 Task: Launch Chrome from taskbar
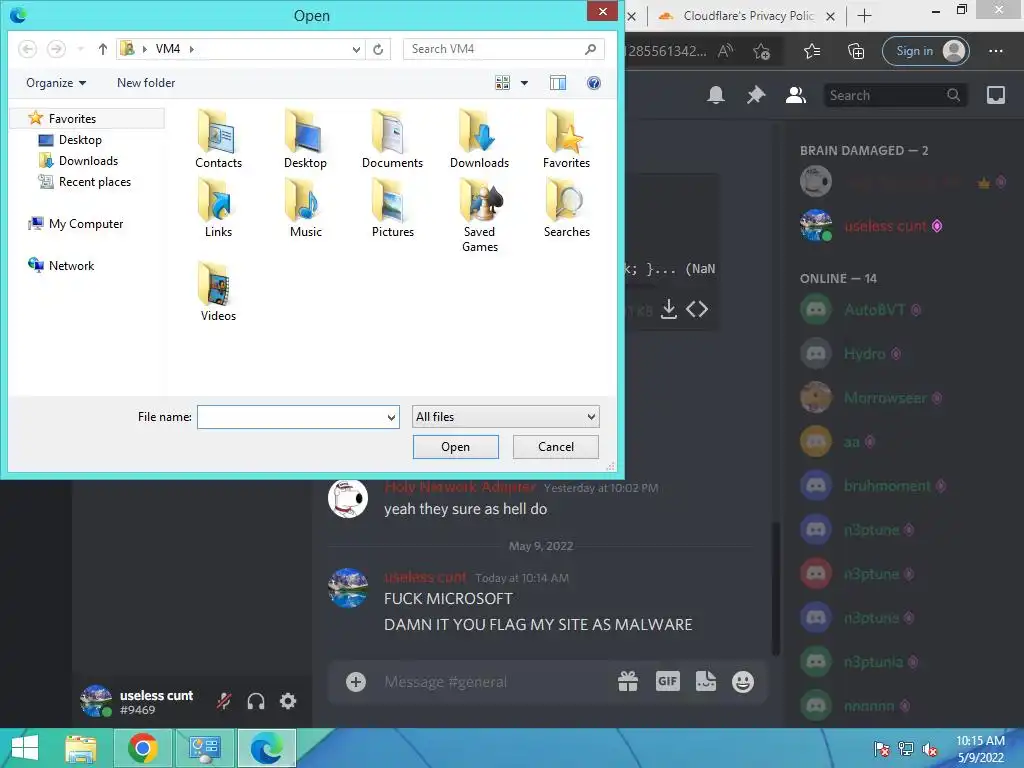point(142,748)
